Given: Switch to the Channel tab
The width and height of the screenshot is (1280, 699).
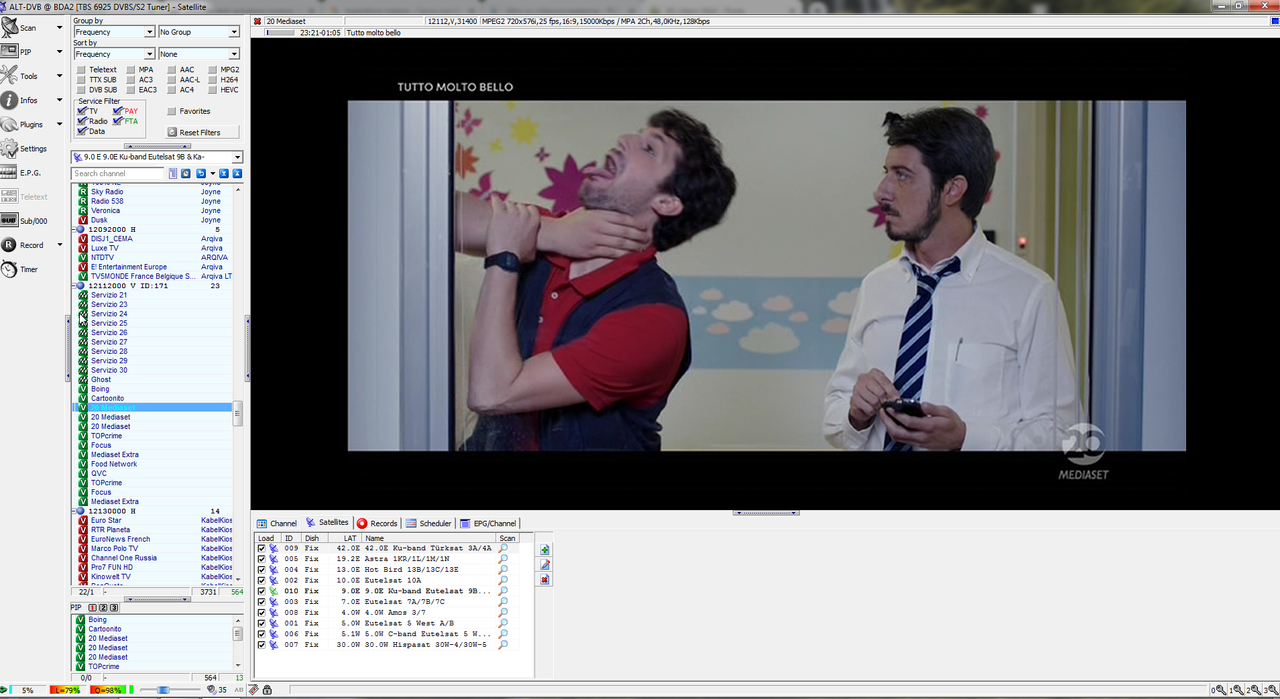Looking at the screenshot, I should click(277, 523).
